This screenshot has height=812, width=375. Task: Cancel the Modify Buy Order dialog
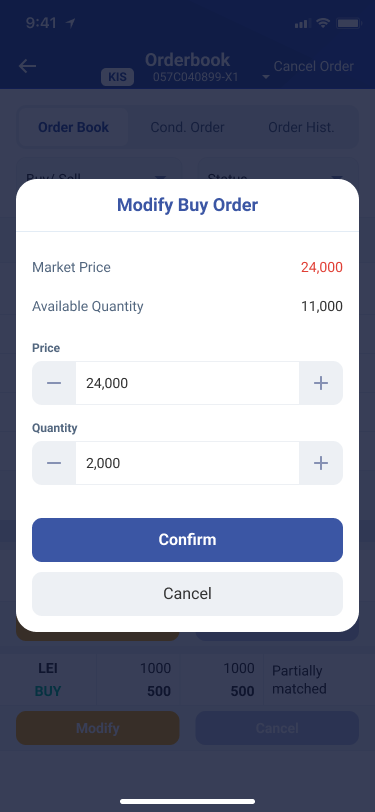[188, 594]
